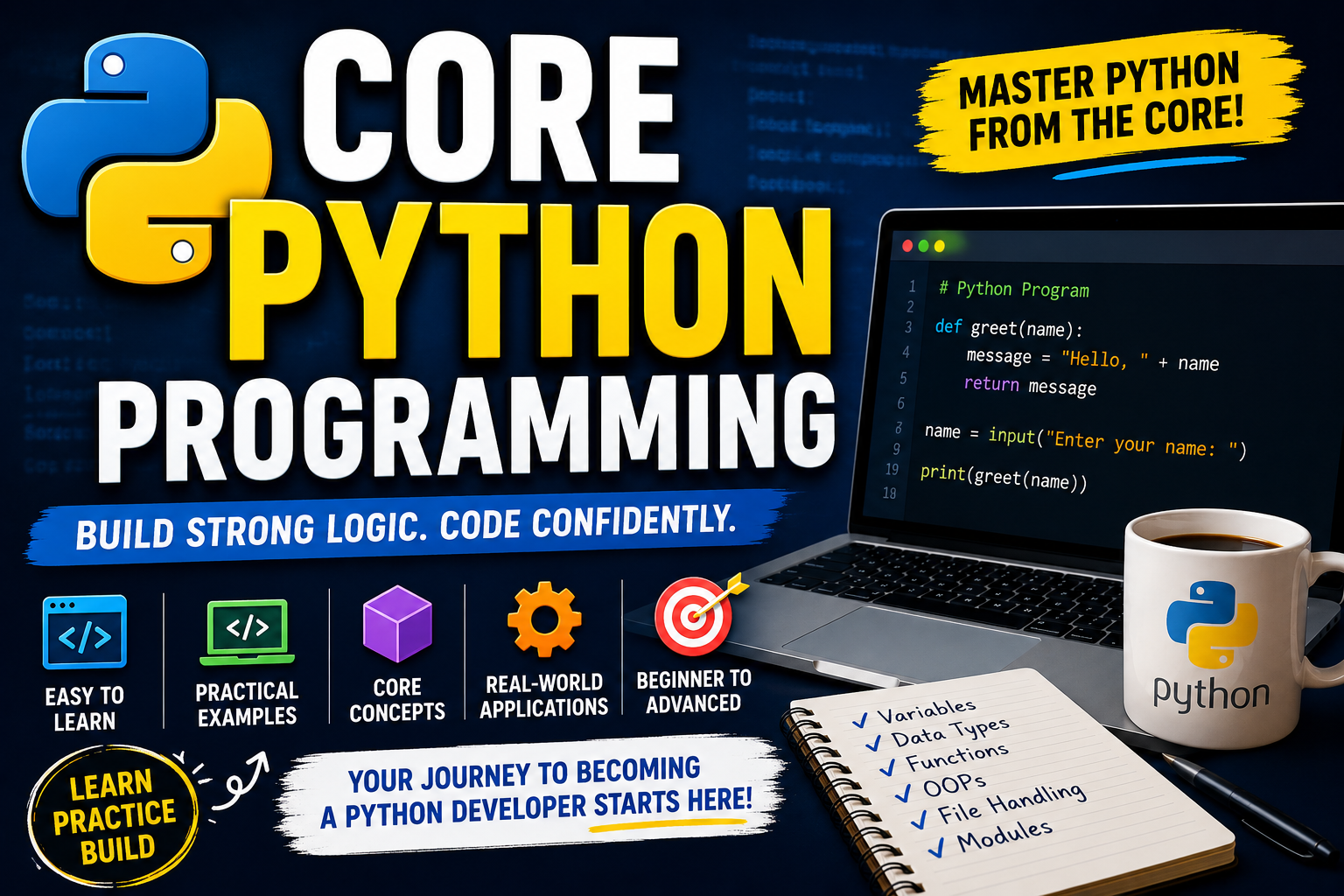Click the checkmark next to Modules
Viewport: 1344px width, 896px height.
pyautogui.click(x=937, y=847)
